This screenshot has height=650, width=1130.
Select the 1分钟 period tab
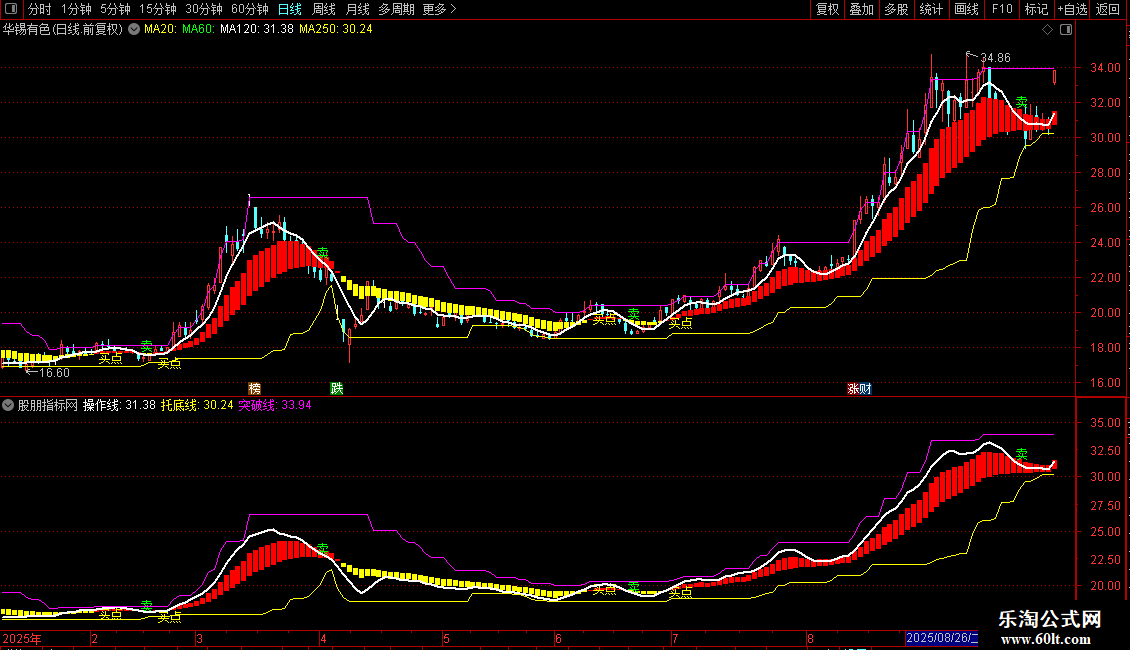tap(76, 9)
